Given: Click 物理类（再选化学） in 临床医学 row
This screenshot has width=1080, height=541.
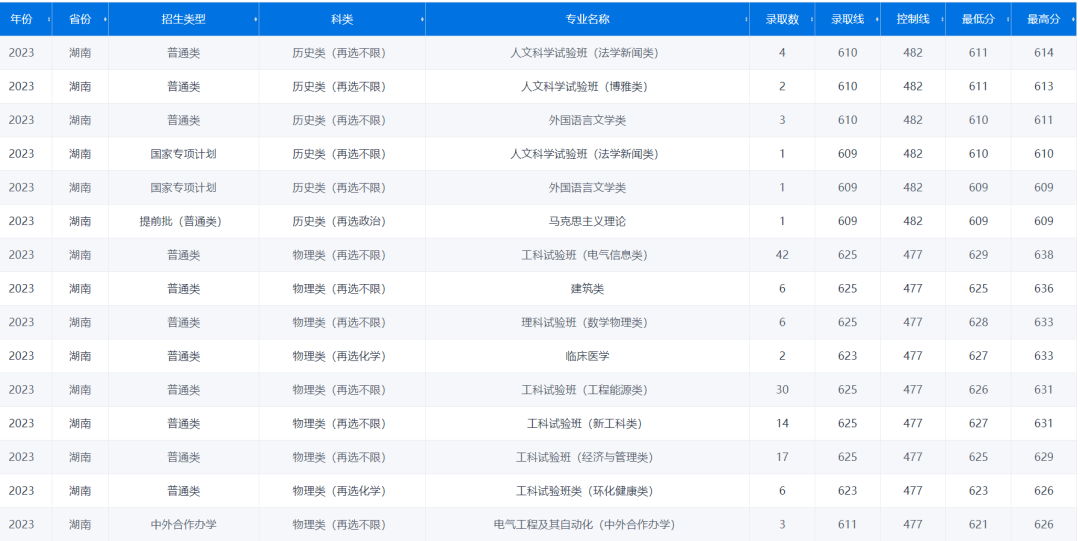Looking at the screenshot, I should point(342,356).
